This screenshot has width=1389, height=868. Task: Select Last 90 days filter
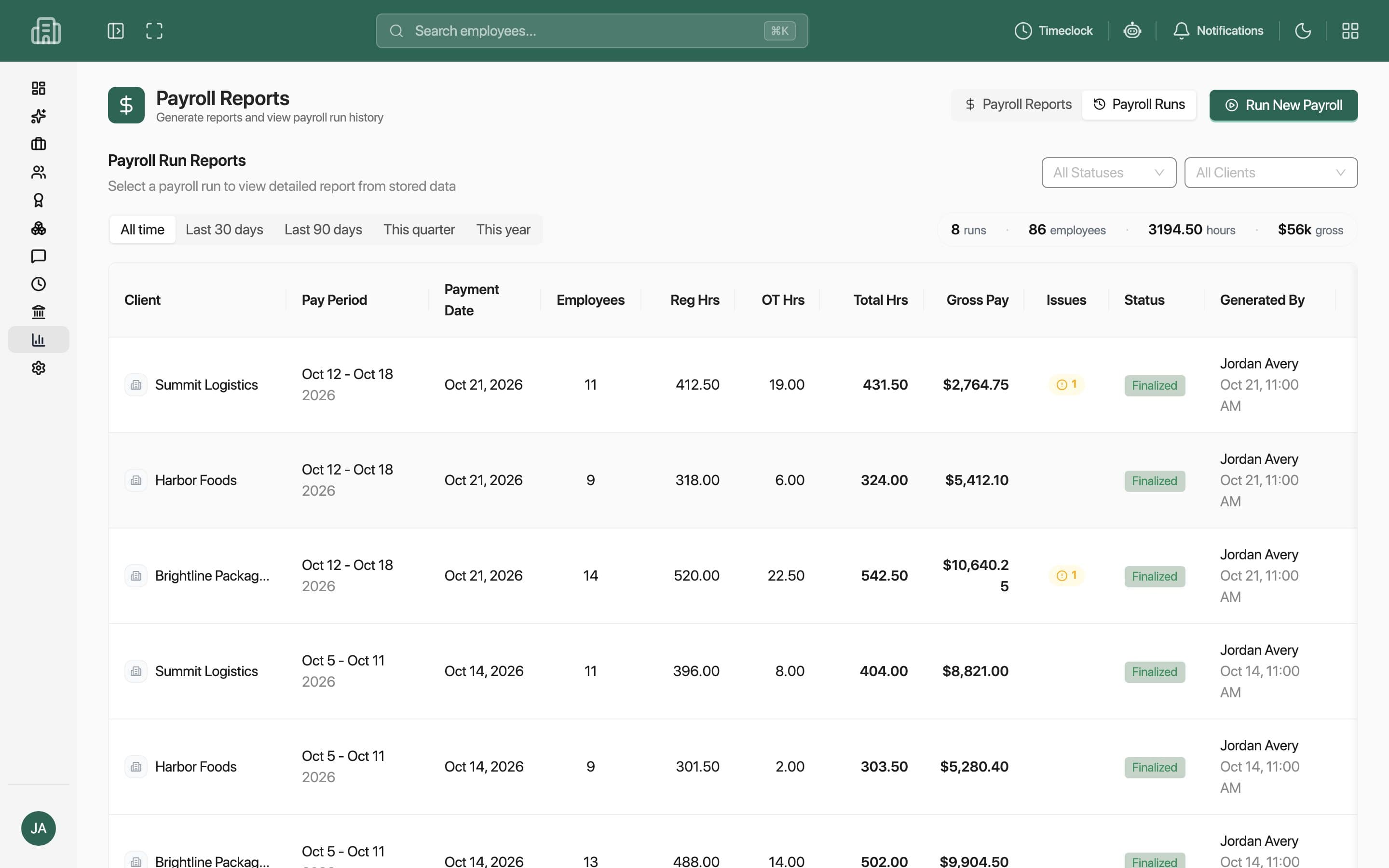(323, 230)
